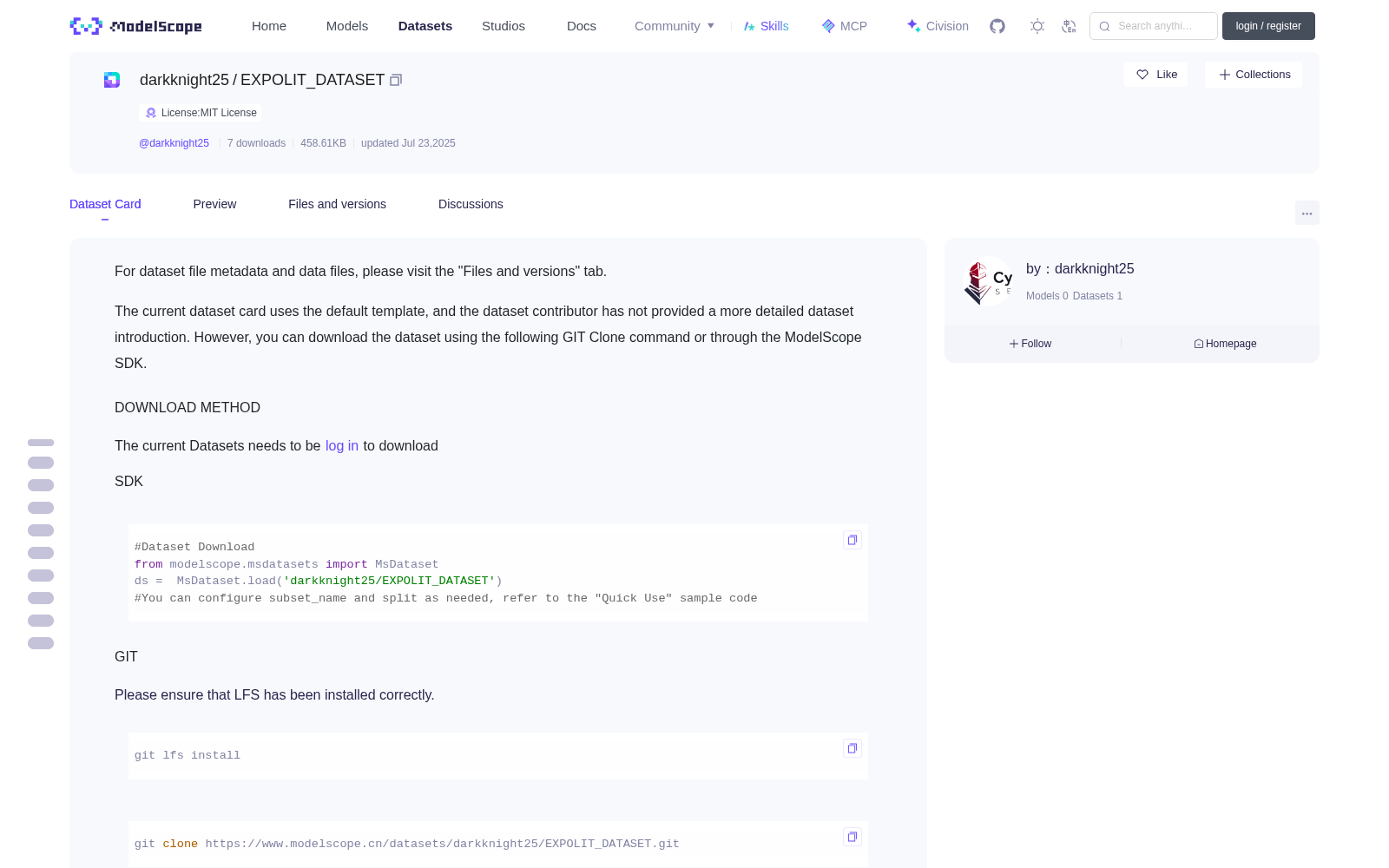Click the "Datasets 1" count
1389x868 pixels.
coord(1097,296)
